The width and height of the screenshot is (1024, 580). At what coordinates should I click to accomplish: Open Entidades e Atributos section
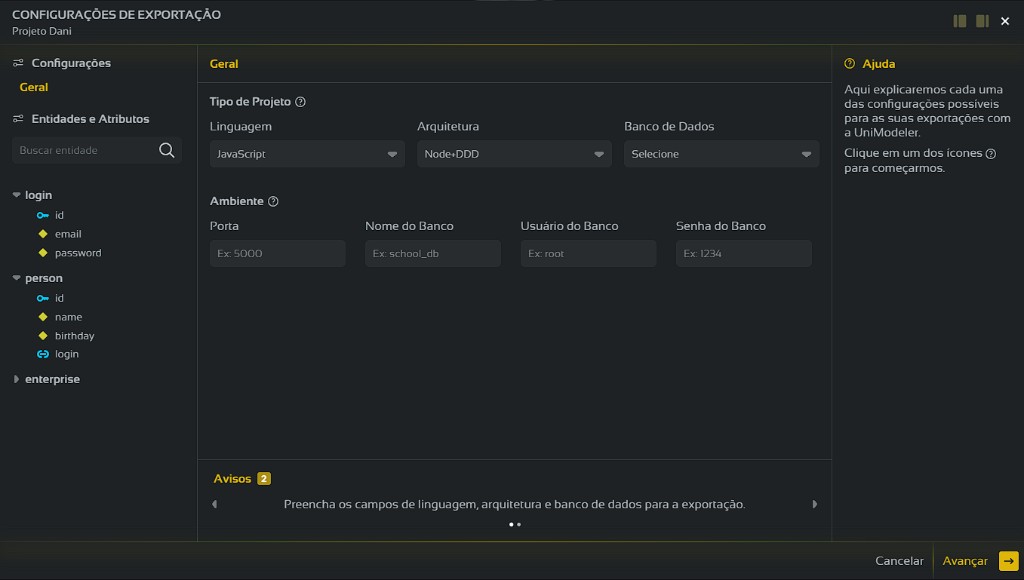click(x=90, y=119)
